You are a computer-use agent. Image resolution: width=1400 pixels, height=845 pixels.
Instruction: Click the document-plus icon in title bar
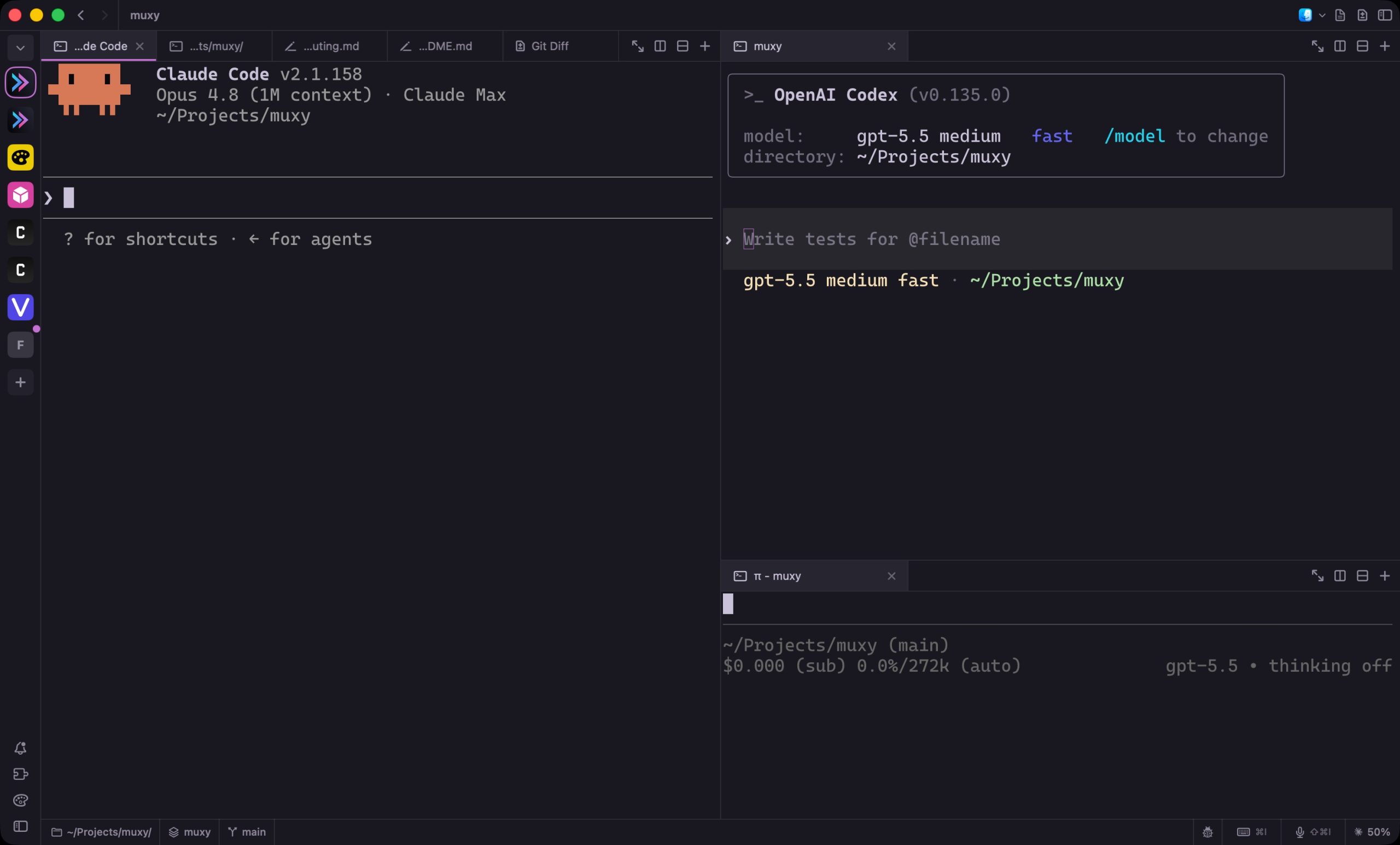(x=1362, y=15)
